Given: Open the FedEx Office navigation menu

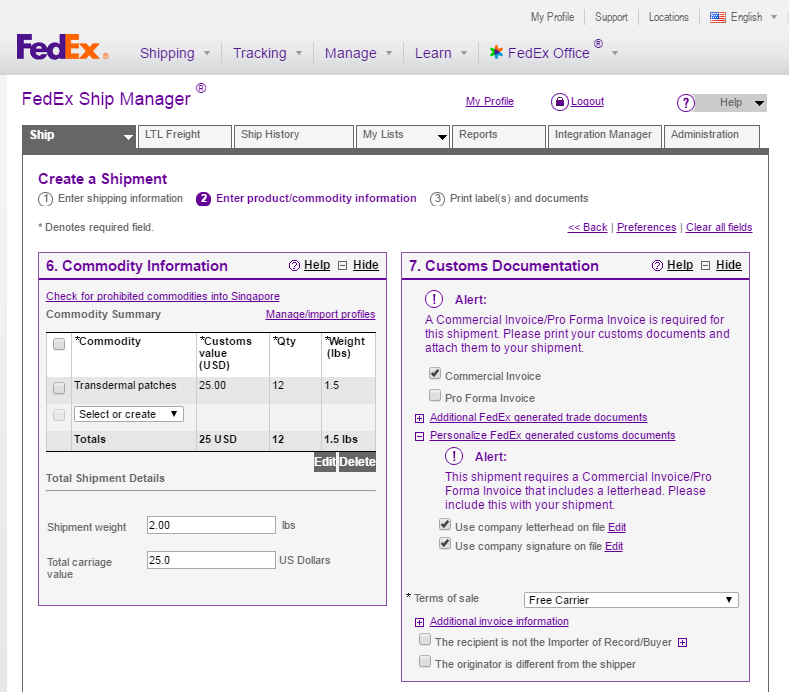Looking at the screenshot, I should 554,52.
